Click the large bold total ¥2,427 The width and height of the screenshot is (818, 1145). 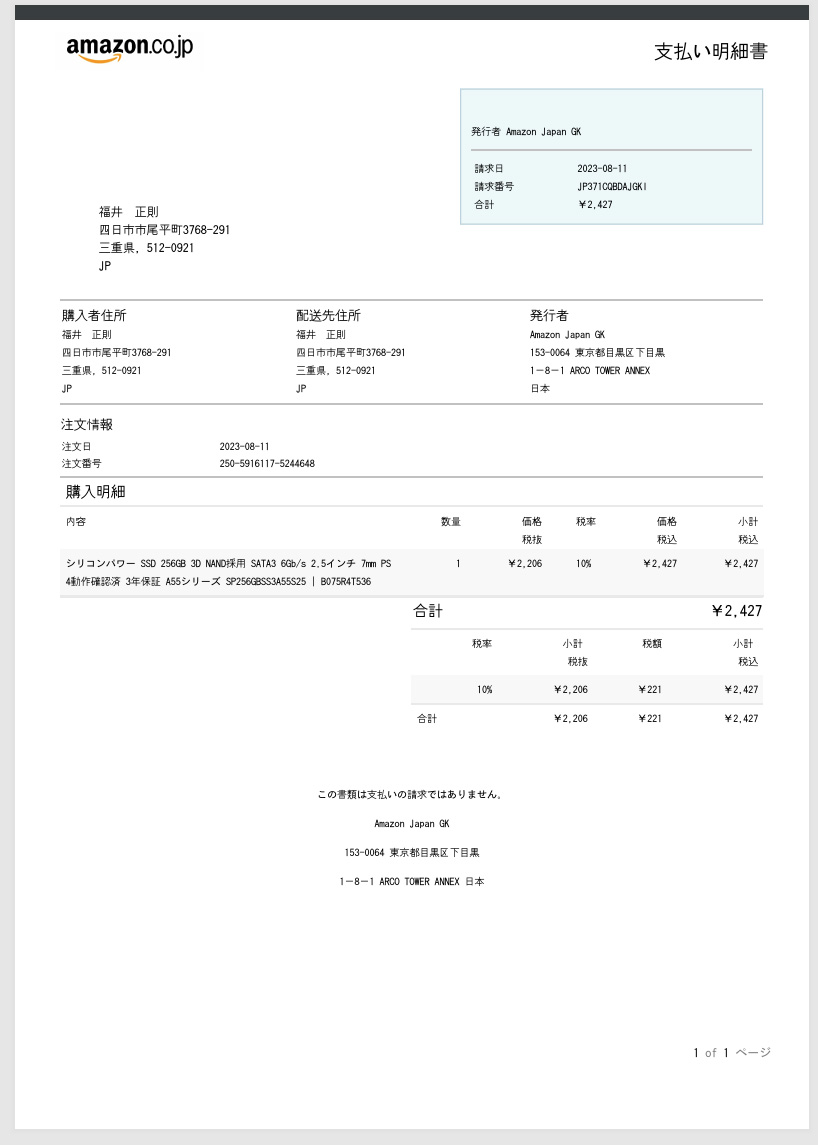click(736, 611)
